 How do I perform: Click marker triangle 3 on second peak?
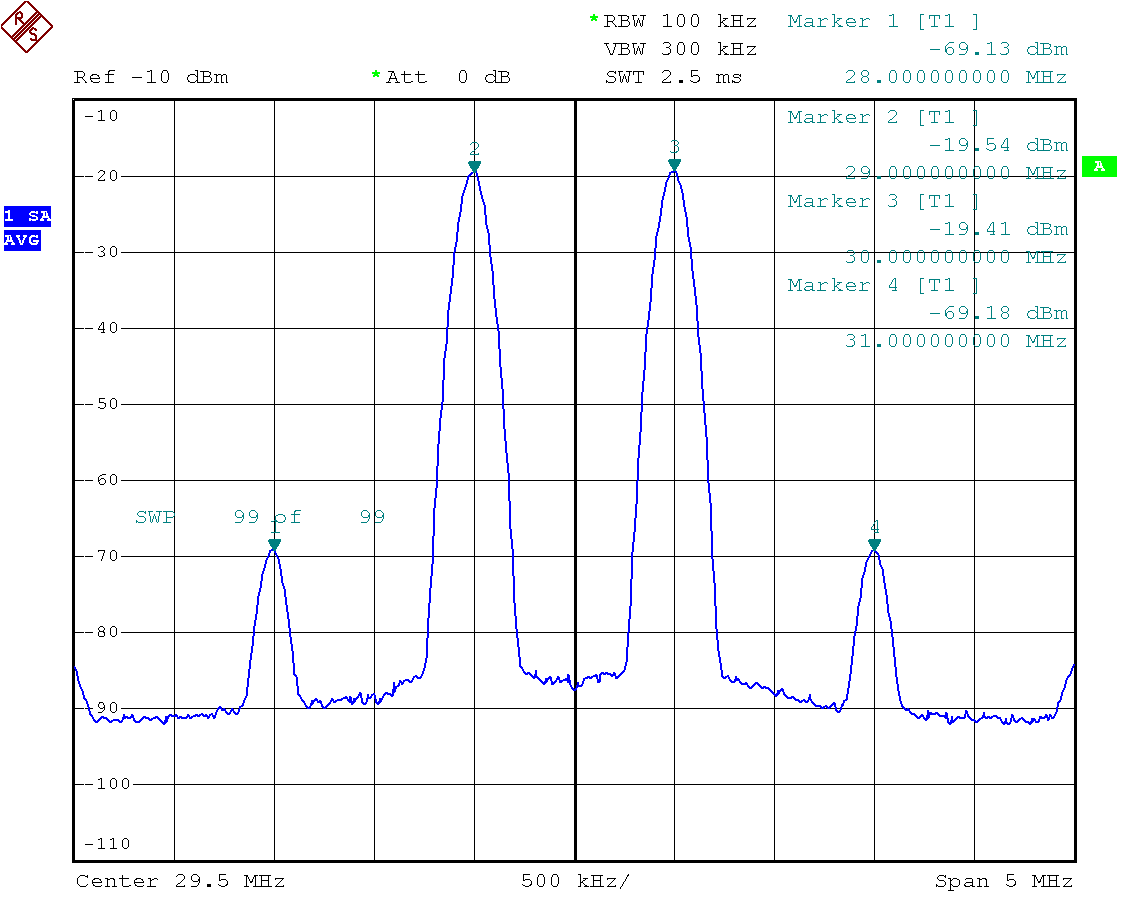pos(675,165)
